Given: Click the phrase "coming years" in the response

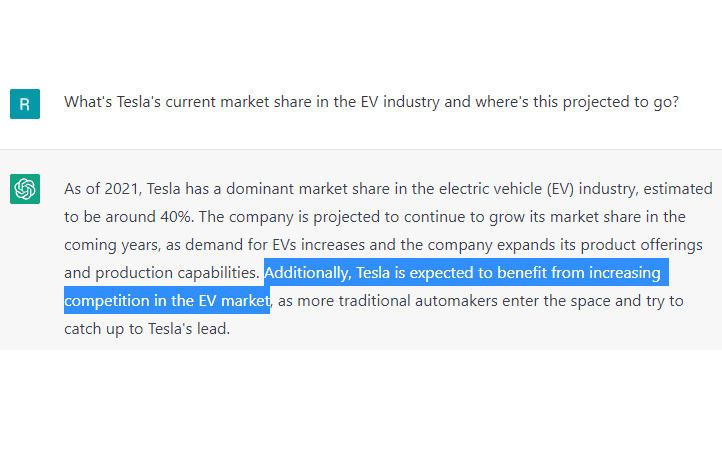Looking at the screenshot, I should 109,244.
